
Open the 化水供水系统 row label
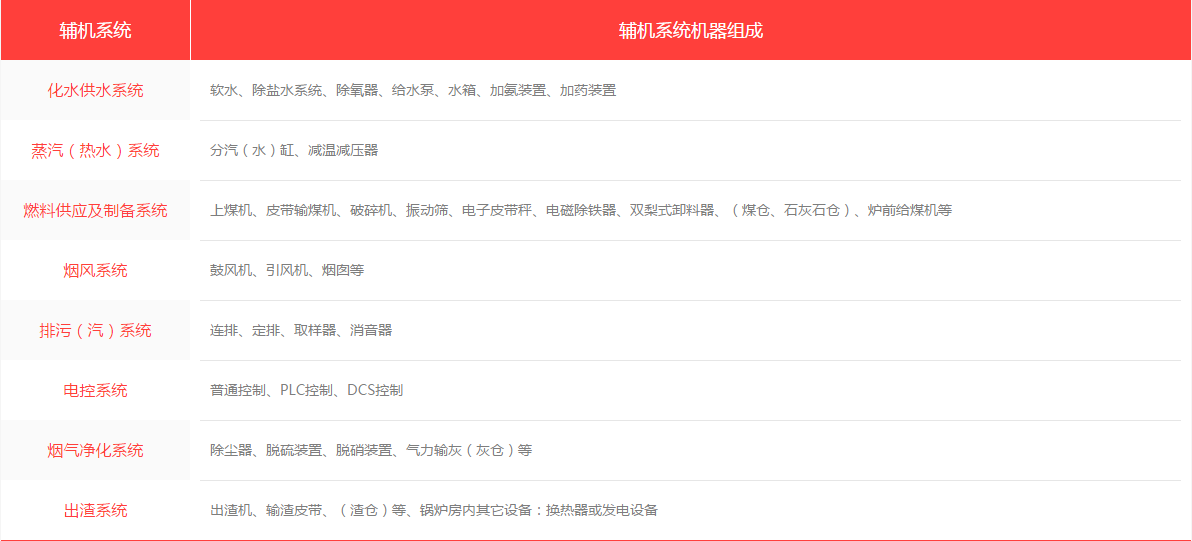point(95,90)
